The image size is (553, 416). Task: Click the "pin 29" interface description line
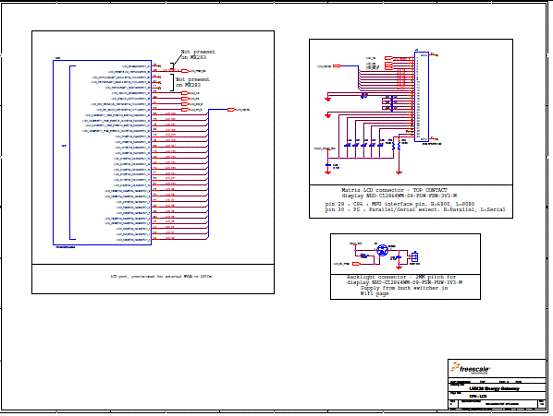click(x=400, y=204)
